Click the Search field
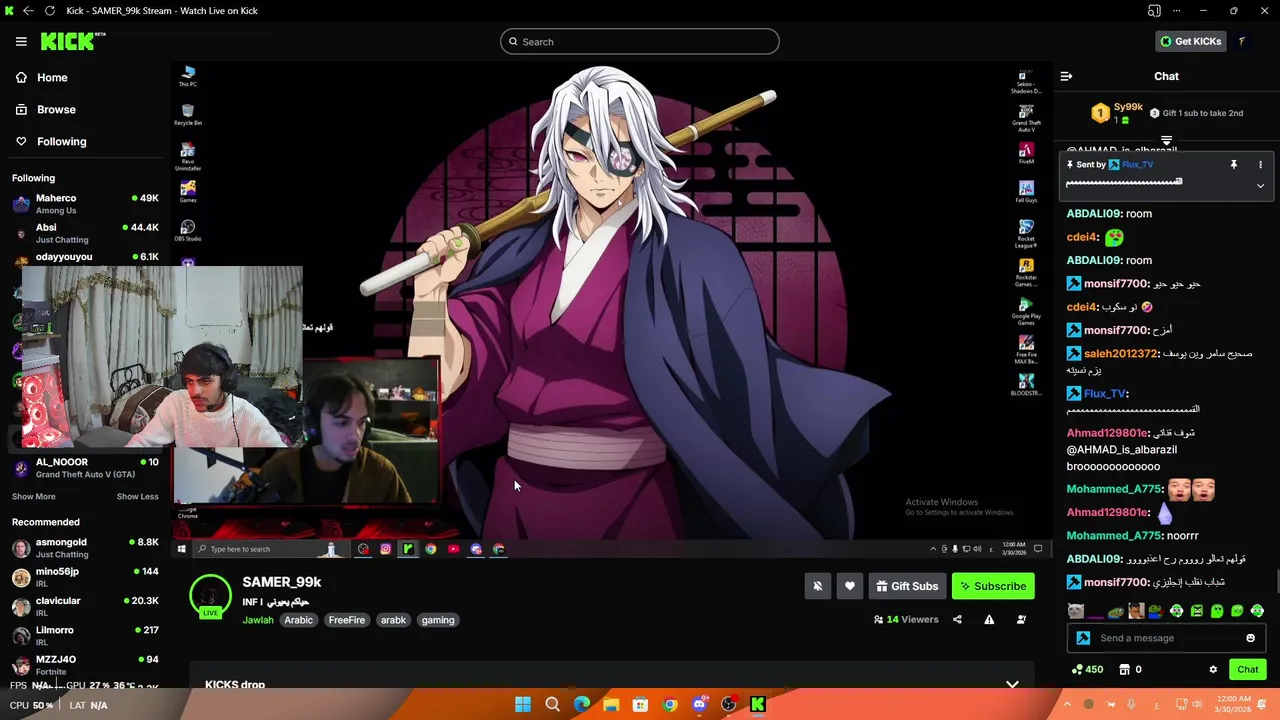1280x720 pixels. pos(640,41)
